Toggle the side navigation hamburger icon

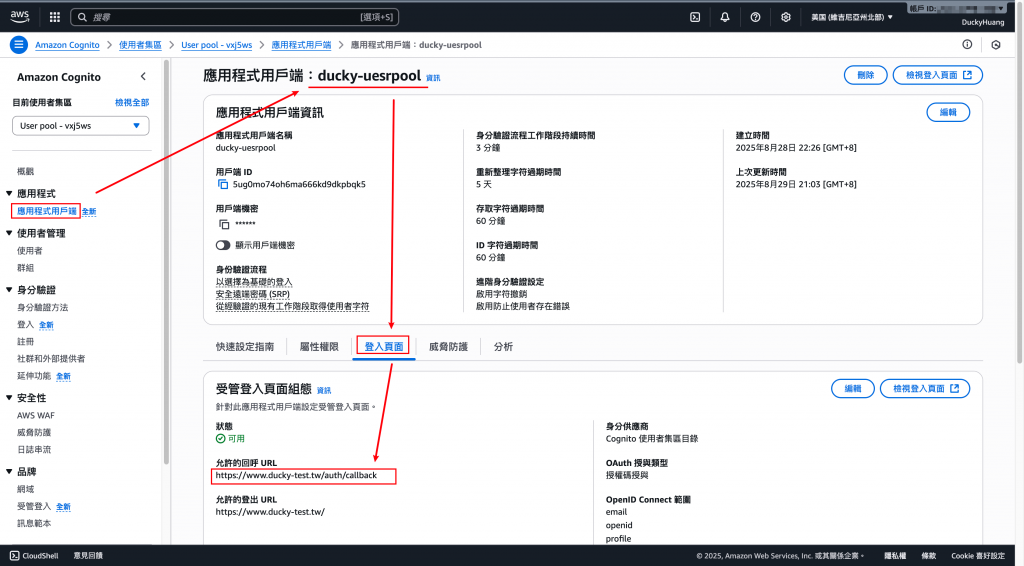tap(19, 45)
